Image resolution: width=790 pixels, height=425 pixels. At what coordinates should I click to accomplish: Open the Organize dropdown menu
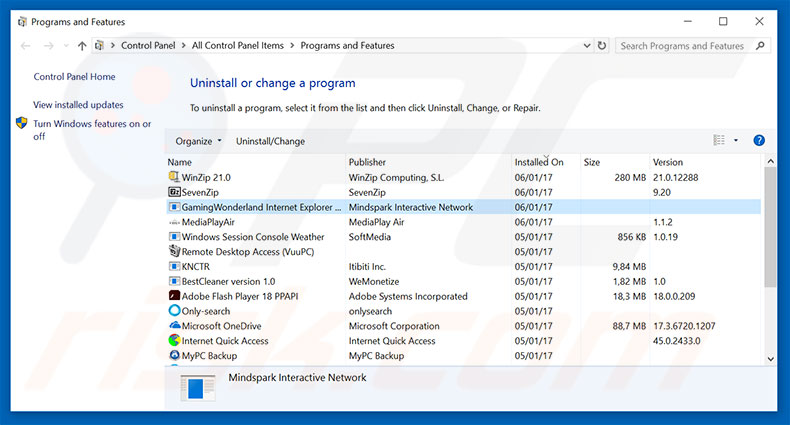198,141
